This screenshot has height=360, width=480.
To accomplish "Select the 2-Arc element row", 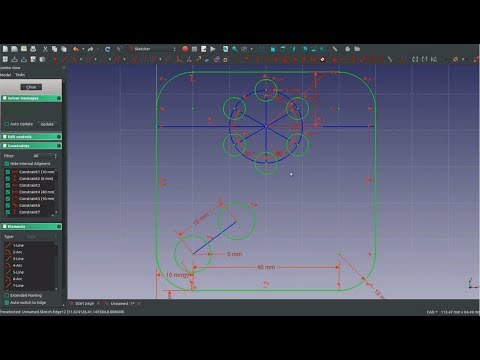I will (30, 252).
